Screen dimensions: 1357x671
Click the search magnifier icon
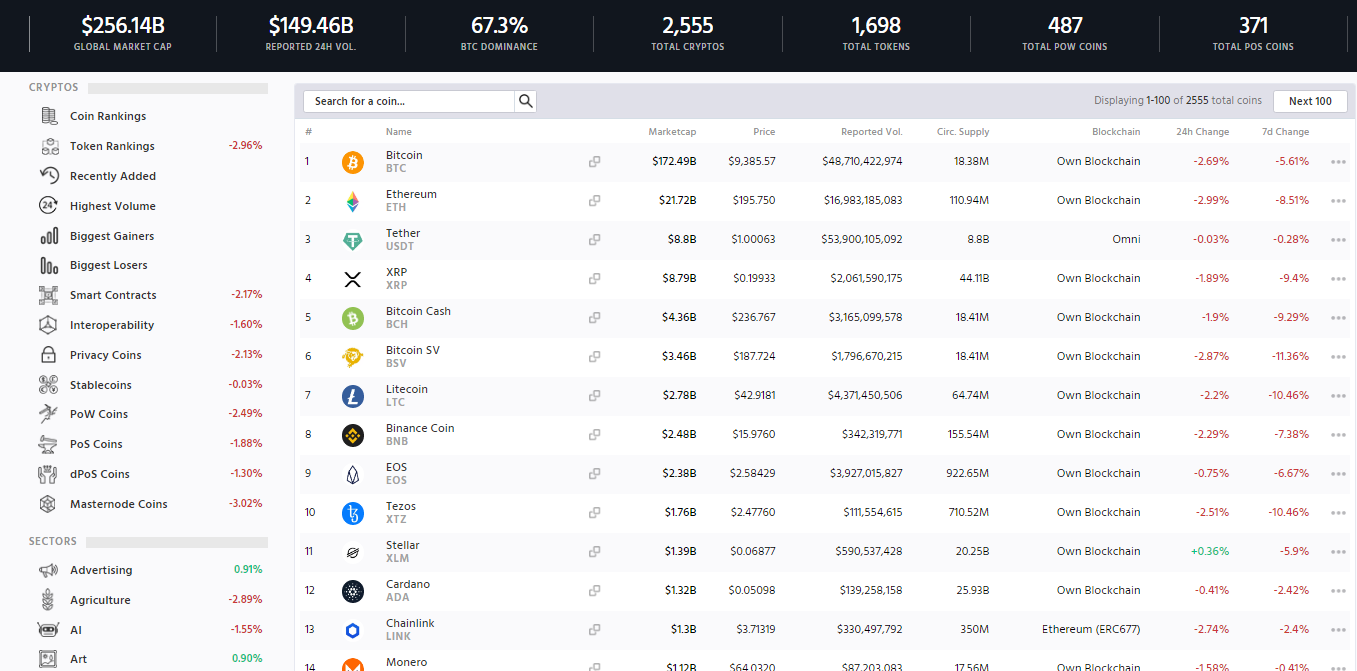click(x=525, y=101)
